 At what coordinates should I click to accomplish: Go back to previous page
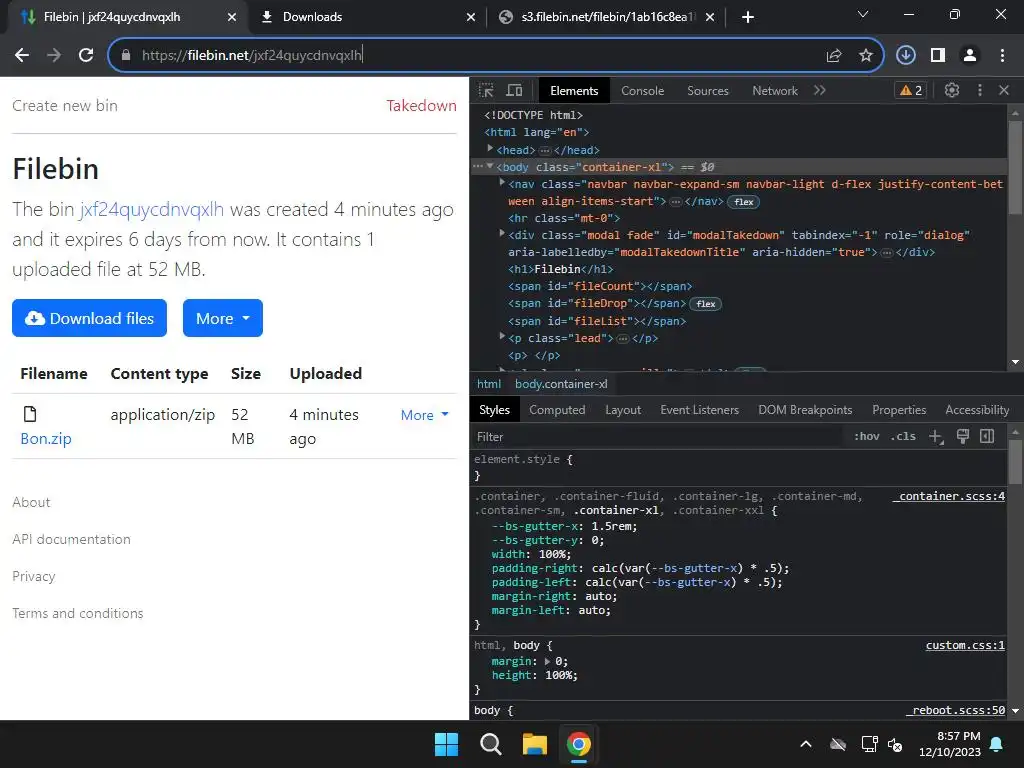22,55
